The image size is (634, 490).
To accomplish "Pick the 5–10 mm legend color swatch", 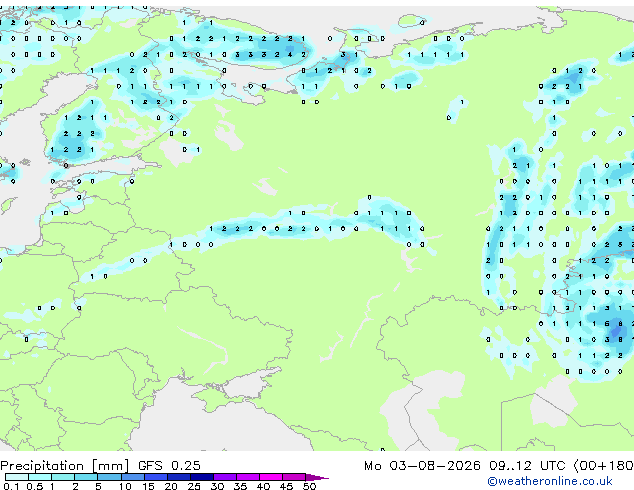I will pyautogui.click(x=110, y=477).
